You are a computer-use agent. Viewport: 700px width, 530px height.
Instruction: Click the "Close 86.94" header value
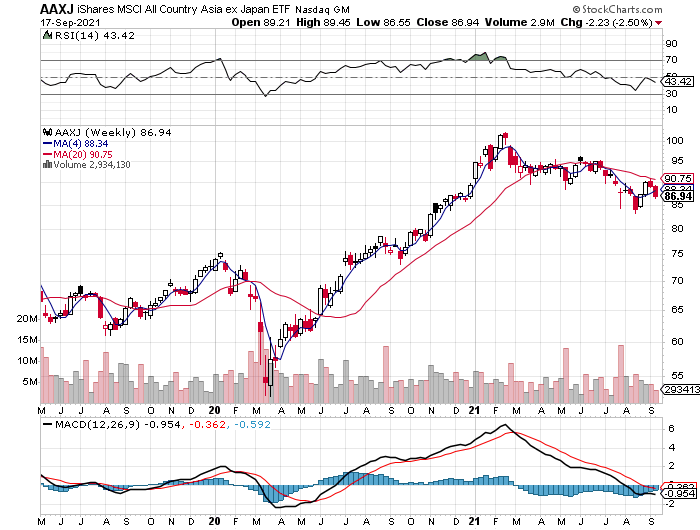[448, 22]
